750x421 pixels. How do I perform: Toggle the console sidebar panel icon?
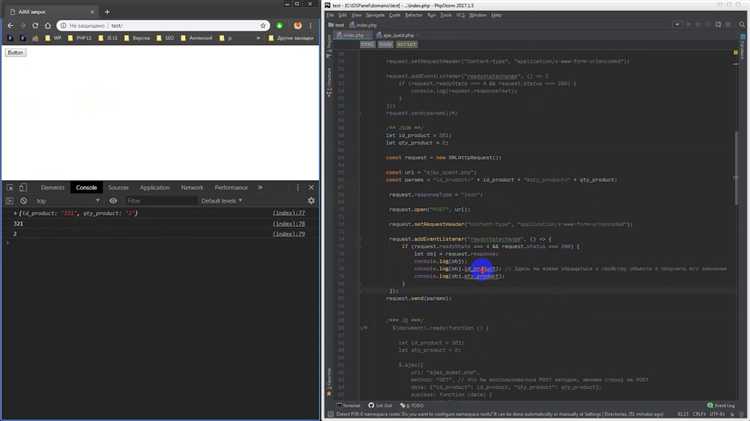click(x=9, y=201)
